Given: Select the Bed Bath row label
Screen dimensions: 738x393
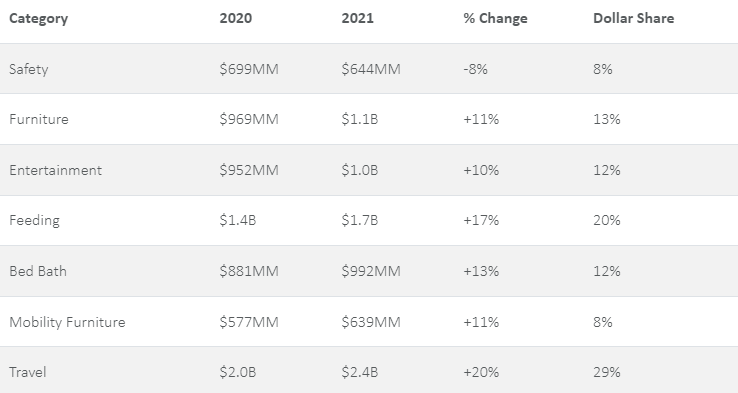Looking at the screenshot, I should tap(38, 271).
